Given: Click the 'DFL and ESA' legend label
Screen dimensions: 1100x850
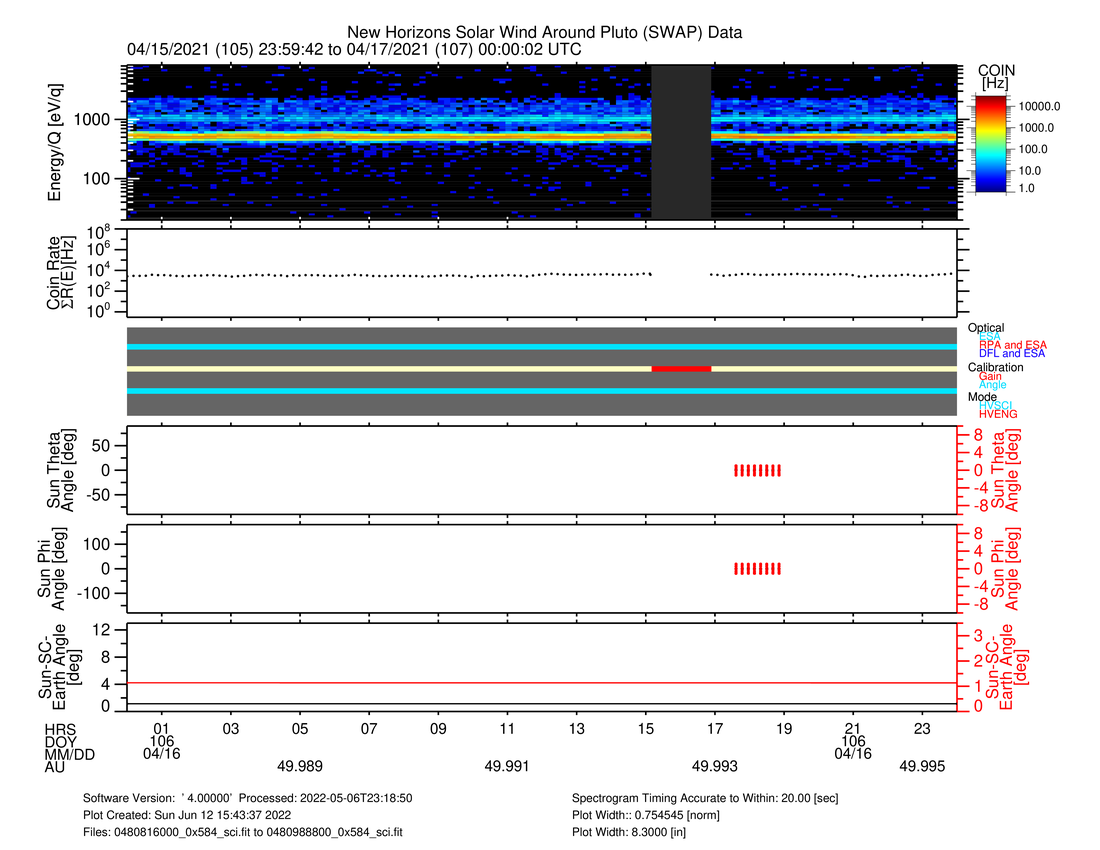Looking at the screenshot, I should pos(1012,354).
